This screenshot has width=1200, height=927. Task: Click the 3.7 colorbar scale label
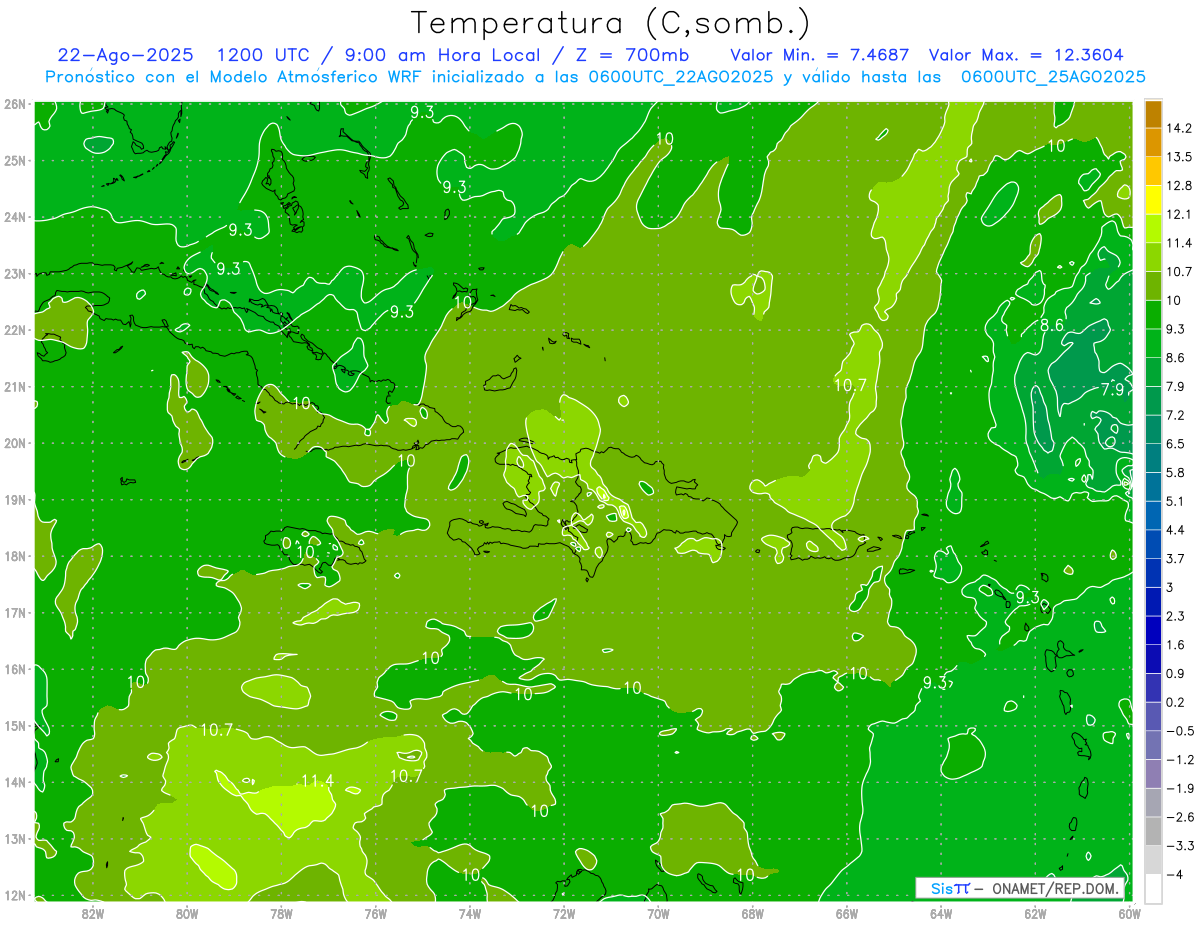click(x=1176, y=558)
